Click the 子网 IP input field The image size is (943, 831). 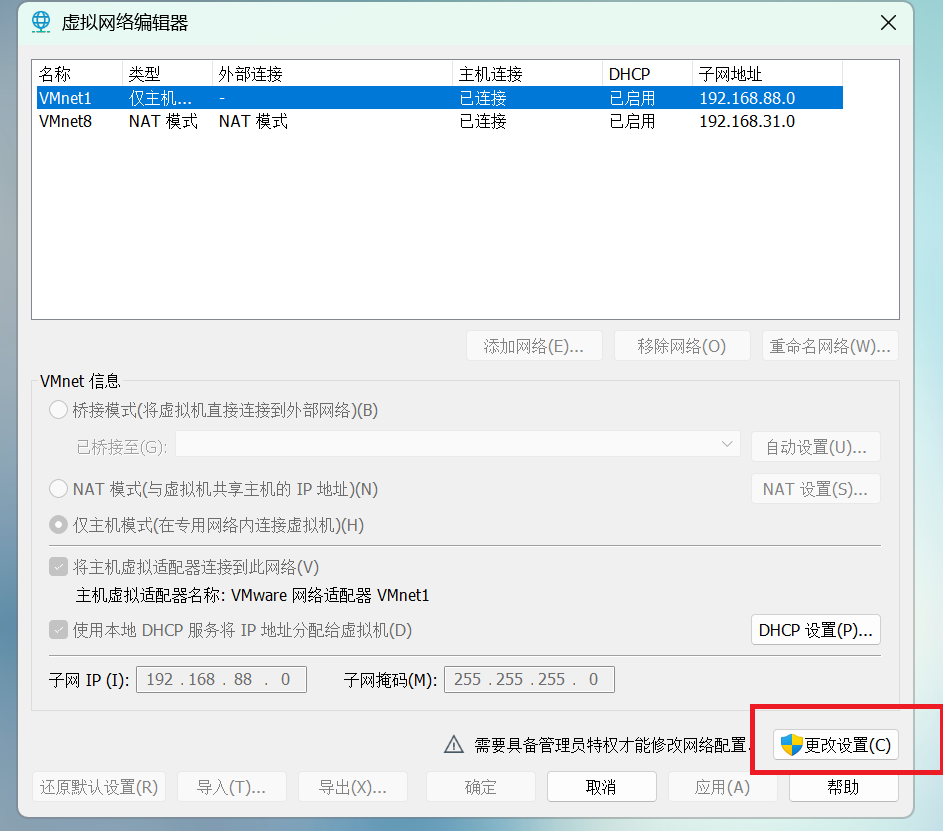220,679
